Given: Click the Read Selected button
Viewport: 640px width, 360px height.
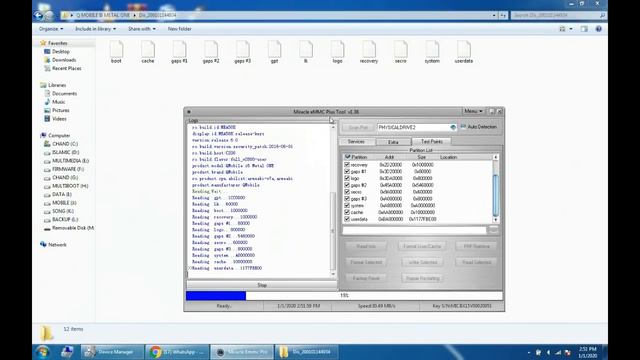Looking at the screenshot, I should click(476, 262).
